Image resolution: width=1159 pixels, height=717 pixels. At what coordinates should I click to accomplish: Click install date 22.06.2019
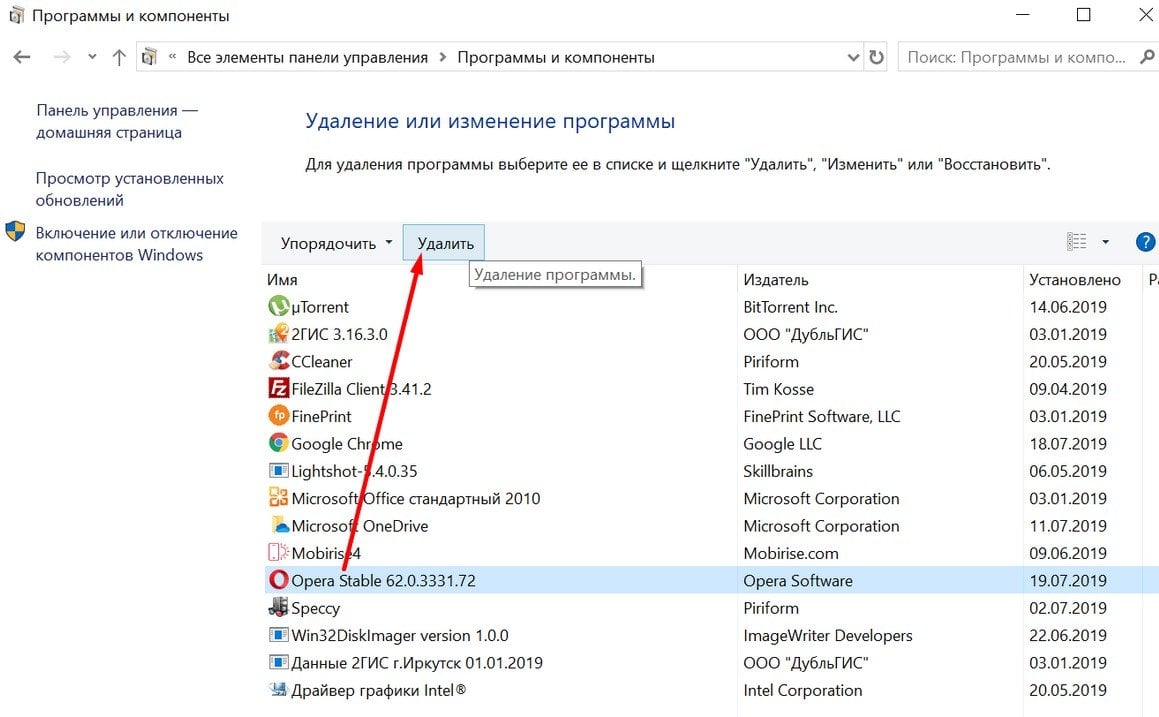1067,634
